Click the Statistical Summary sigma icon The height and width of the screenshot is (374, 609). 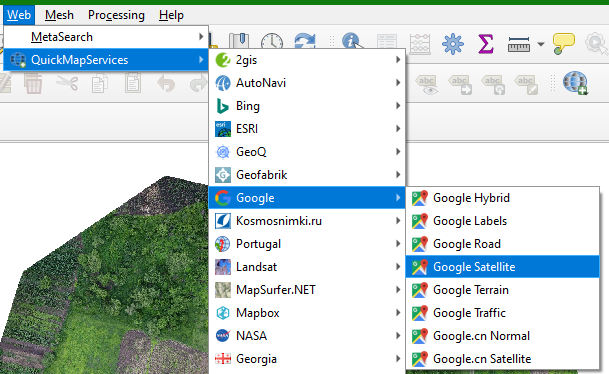click(486, 43)
